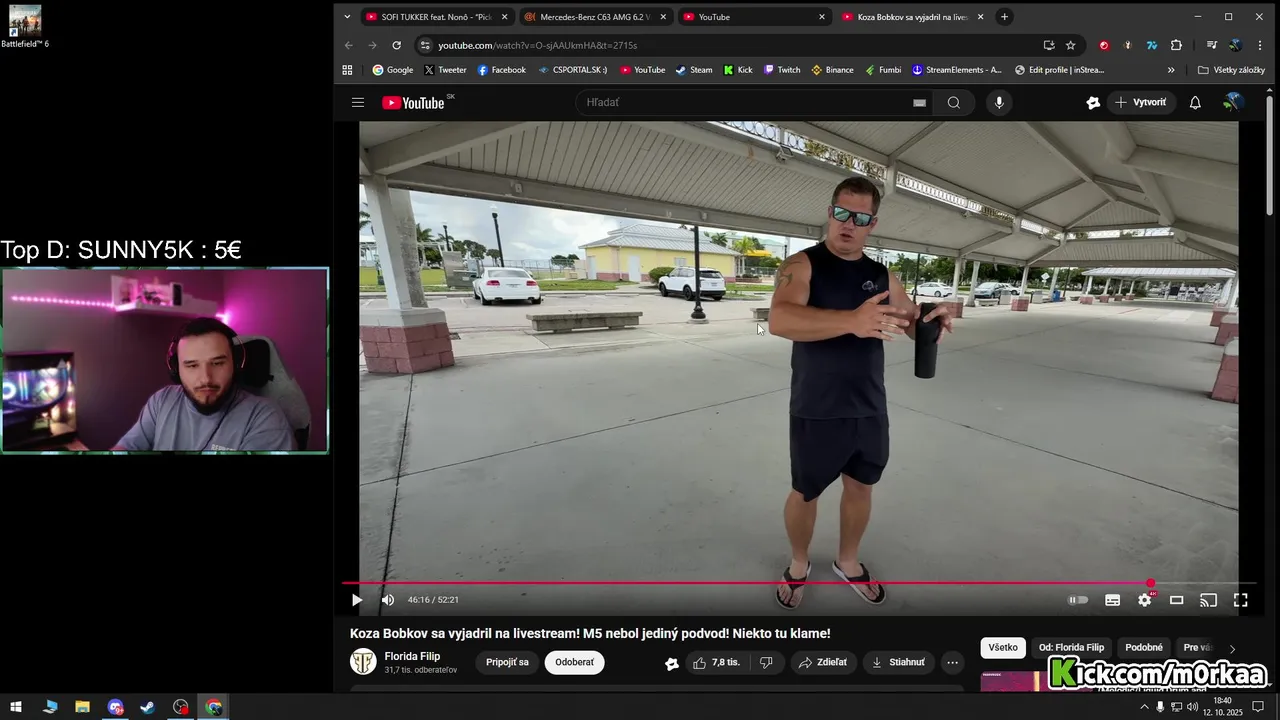This screenshot has height=720, width=1280.
Task: Open the apps grid in the bookmarks bar
Action: [x=347, y=70]
